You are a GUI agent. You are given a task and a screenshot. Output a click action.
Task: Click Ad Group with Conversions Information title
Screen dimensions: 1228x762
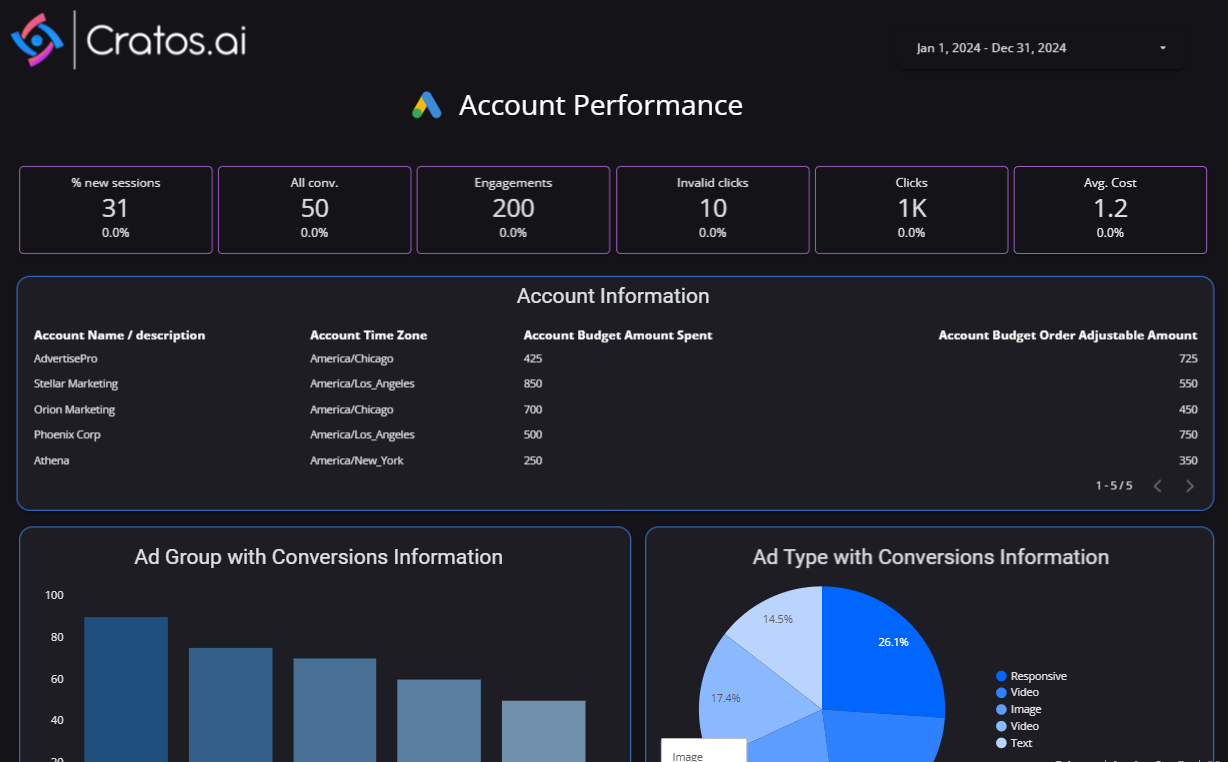319,557
